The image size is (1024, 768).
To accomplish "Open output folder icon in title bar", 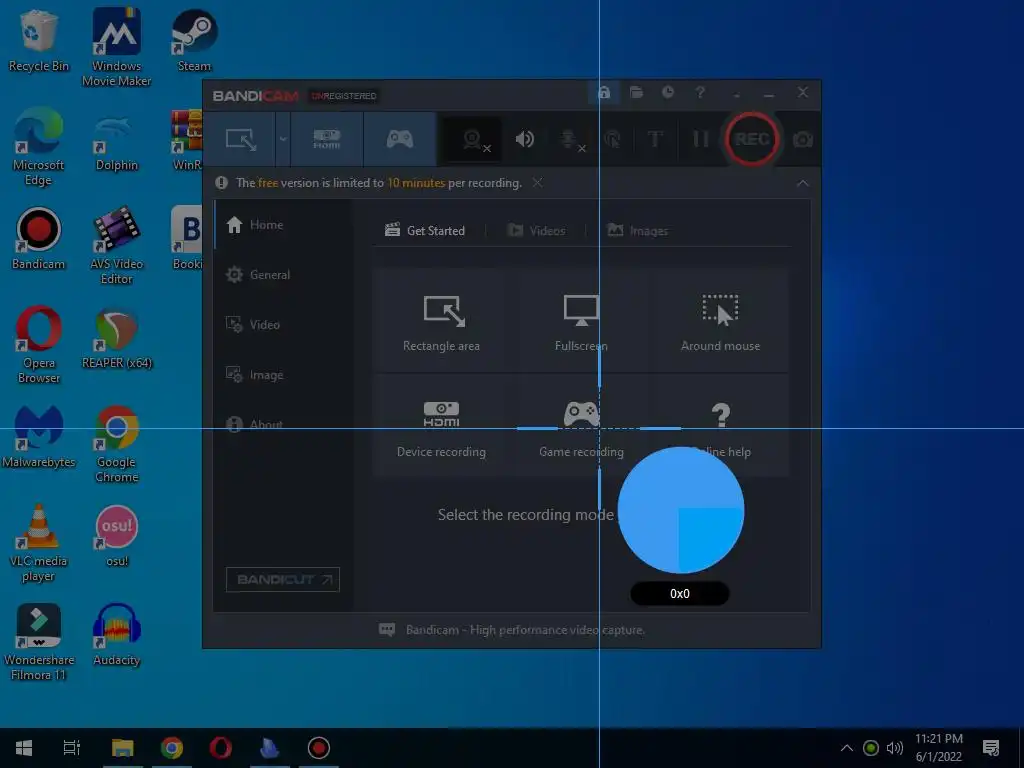I will pos(636,93).
